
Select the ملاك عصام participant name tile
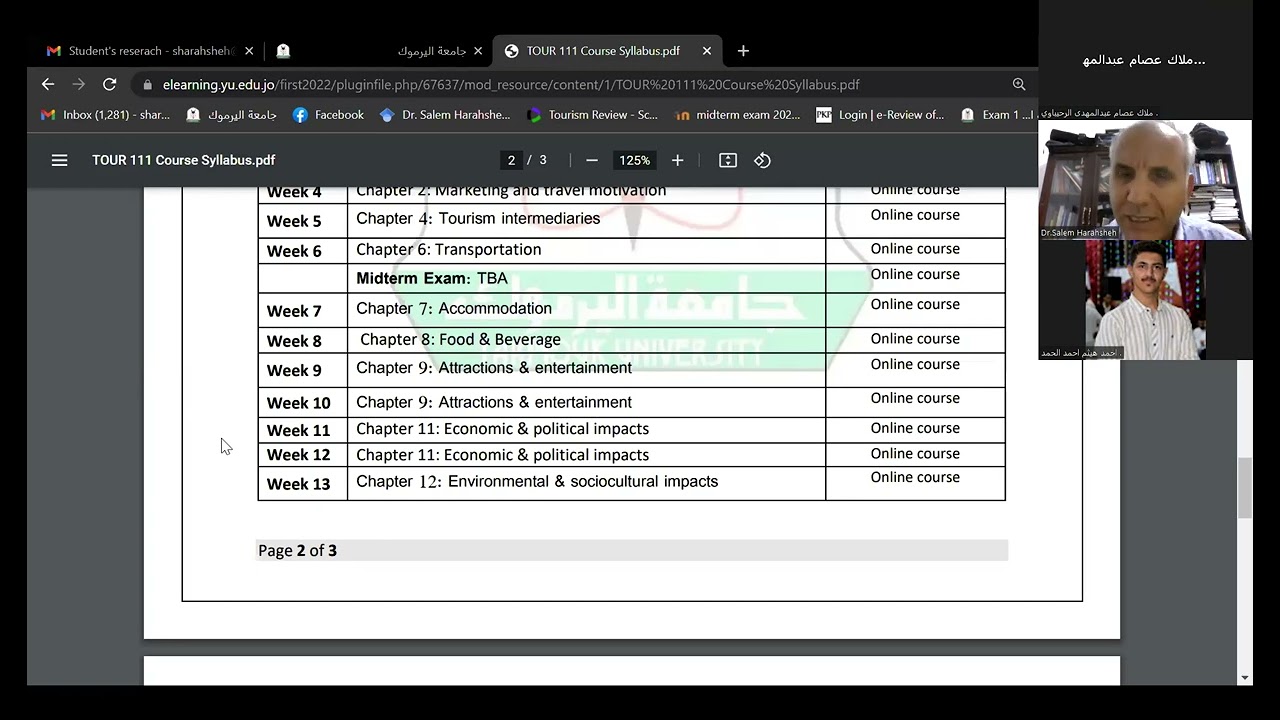pyautogui.click(x=1145, y=60)
